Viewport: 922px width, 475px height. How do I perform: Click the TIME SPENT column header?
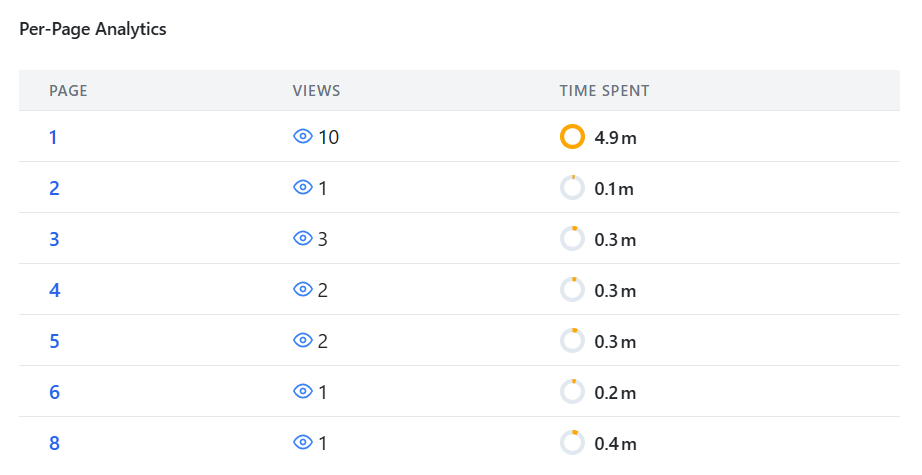point(604,91)
